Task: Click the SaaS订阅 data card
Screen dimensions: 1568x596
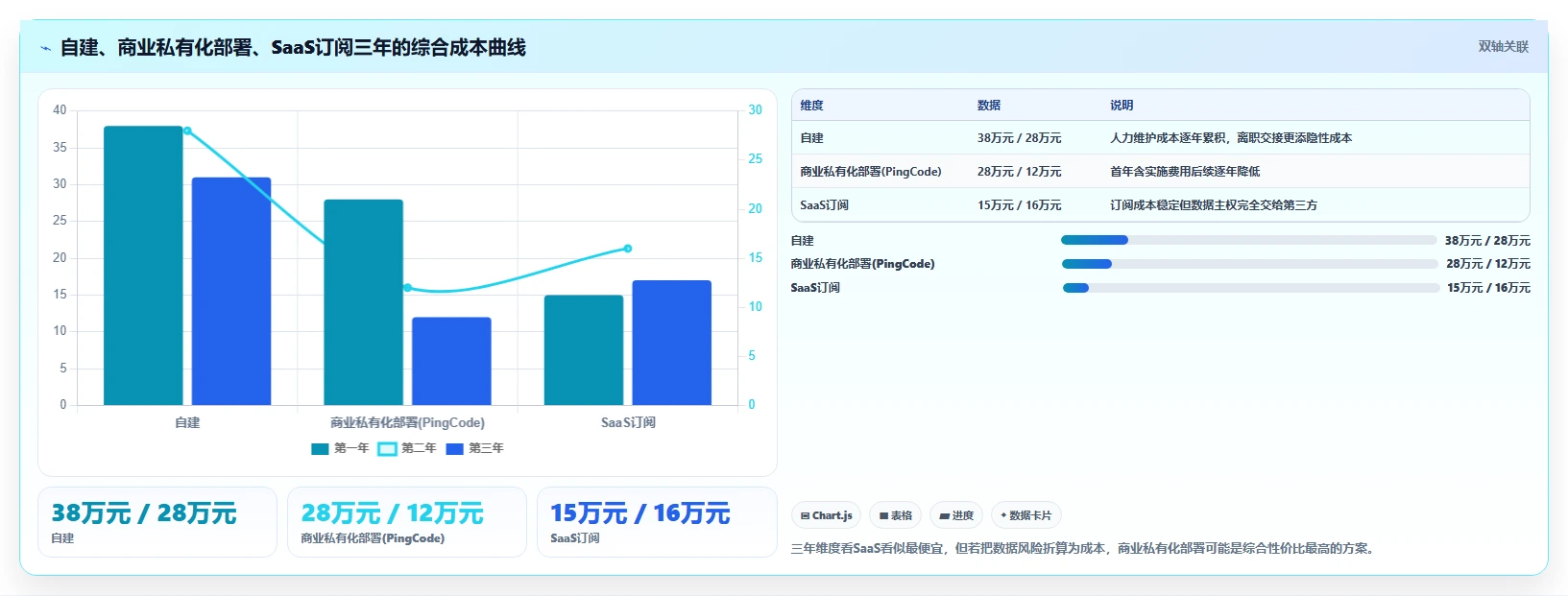Action: click(x=657, y=522)
